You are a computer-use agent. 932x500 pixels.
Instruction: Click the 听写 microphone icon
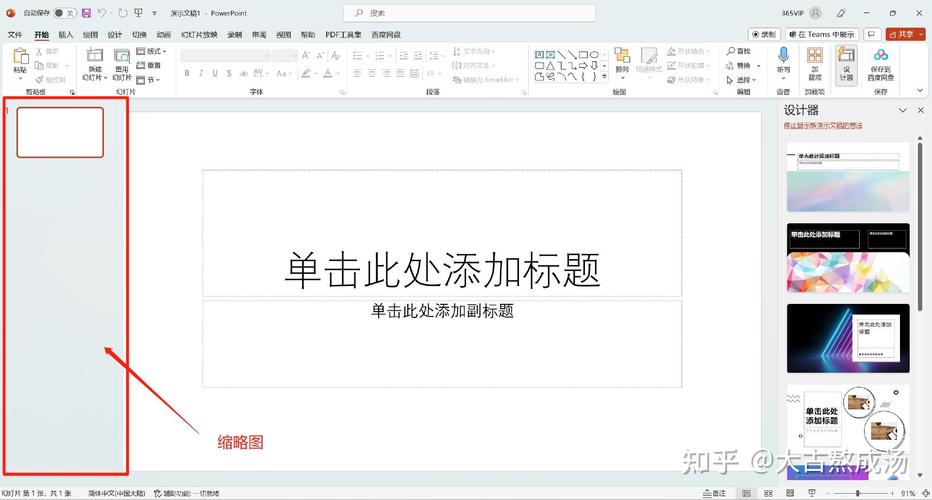[783, 55]
